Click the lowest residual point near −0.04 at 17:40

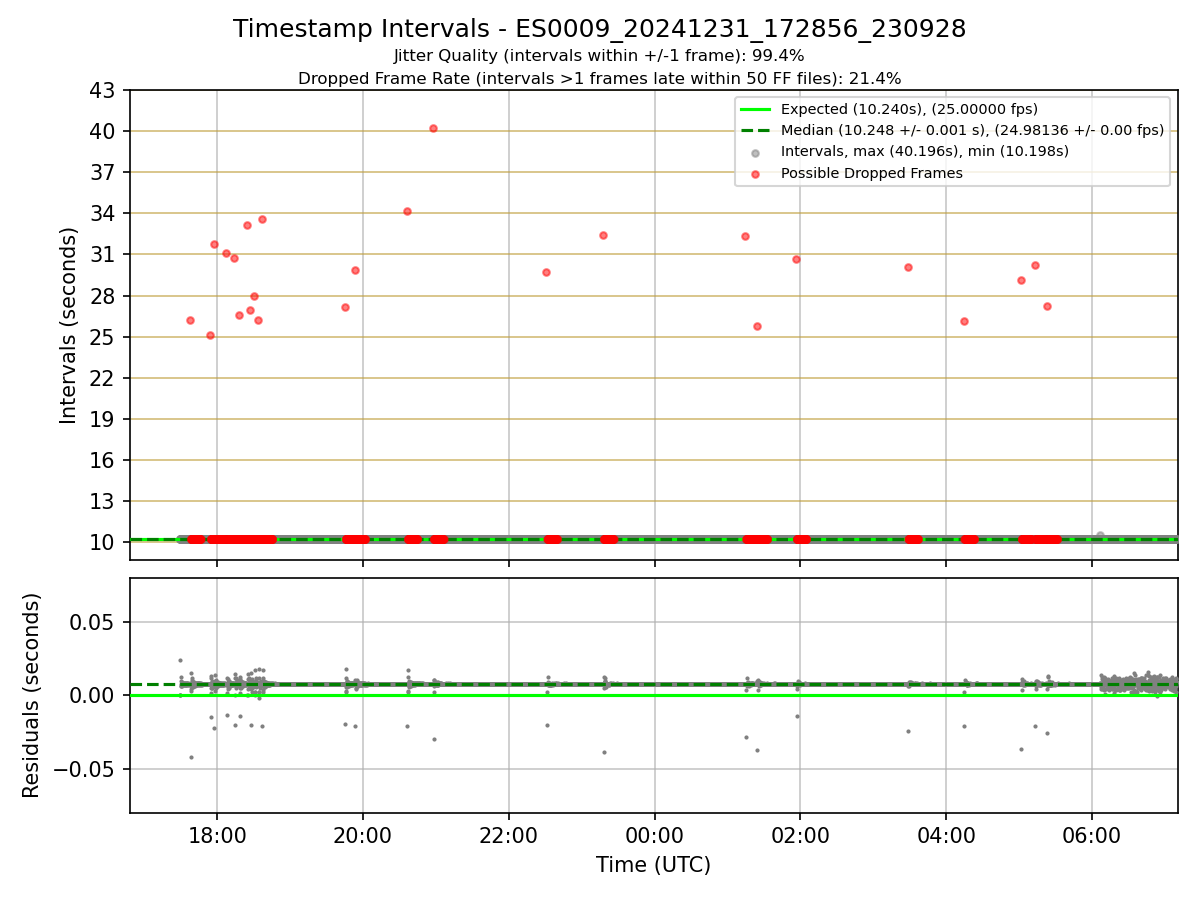point(191,757)
